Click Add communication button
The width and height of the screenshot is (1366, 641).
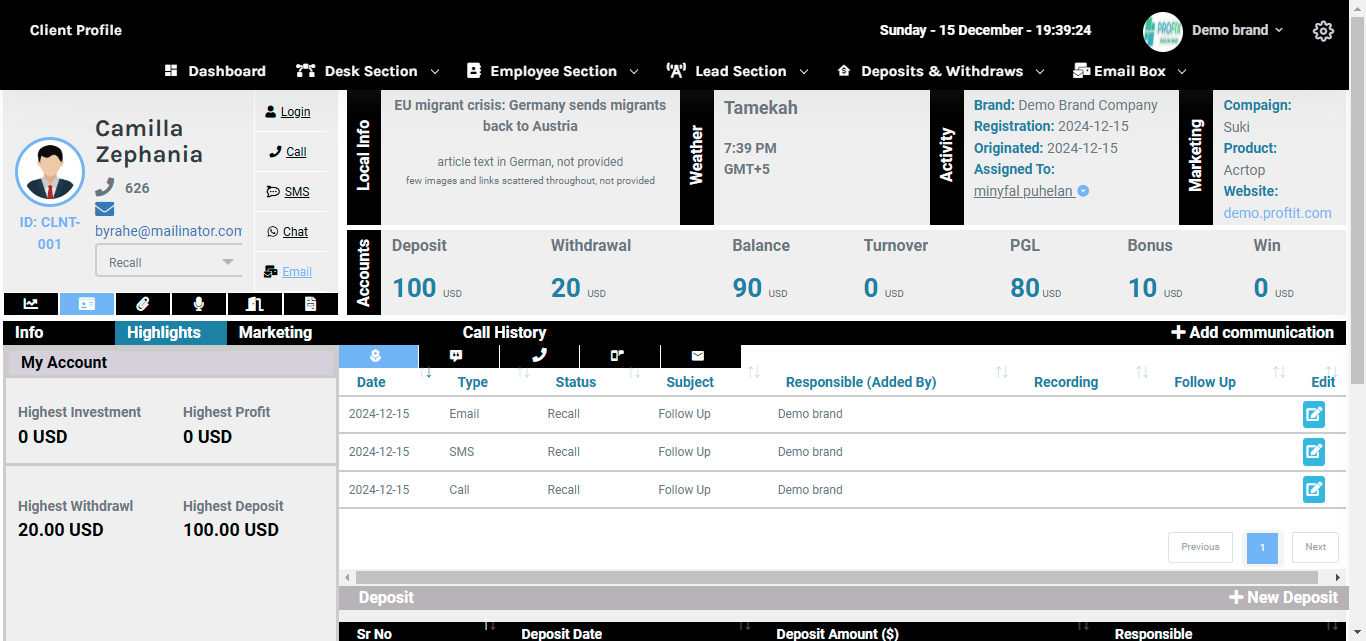(1252, 333)
